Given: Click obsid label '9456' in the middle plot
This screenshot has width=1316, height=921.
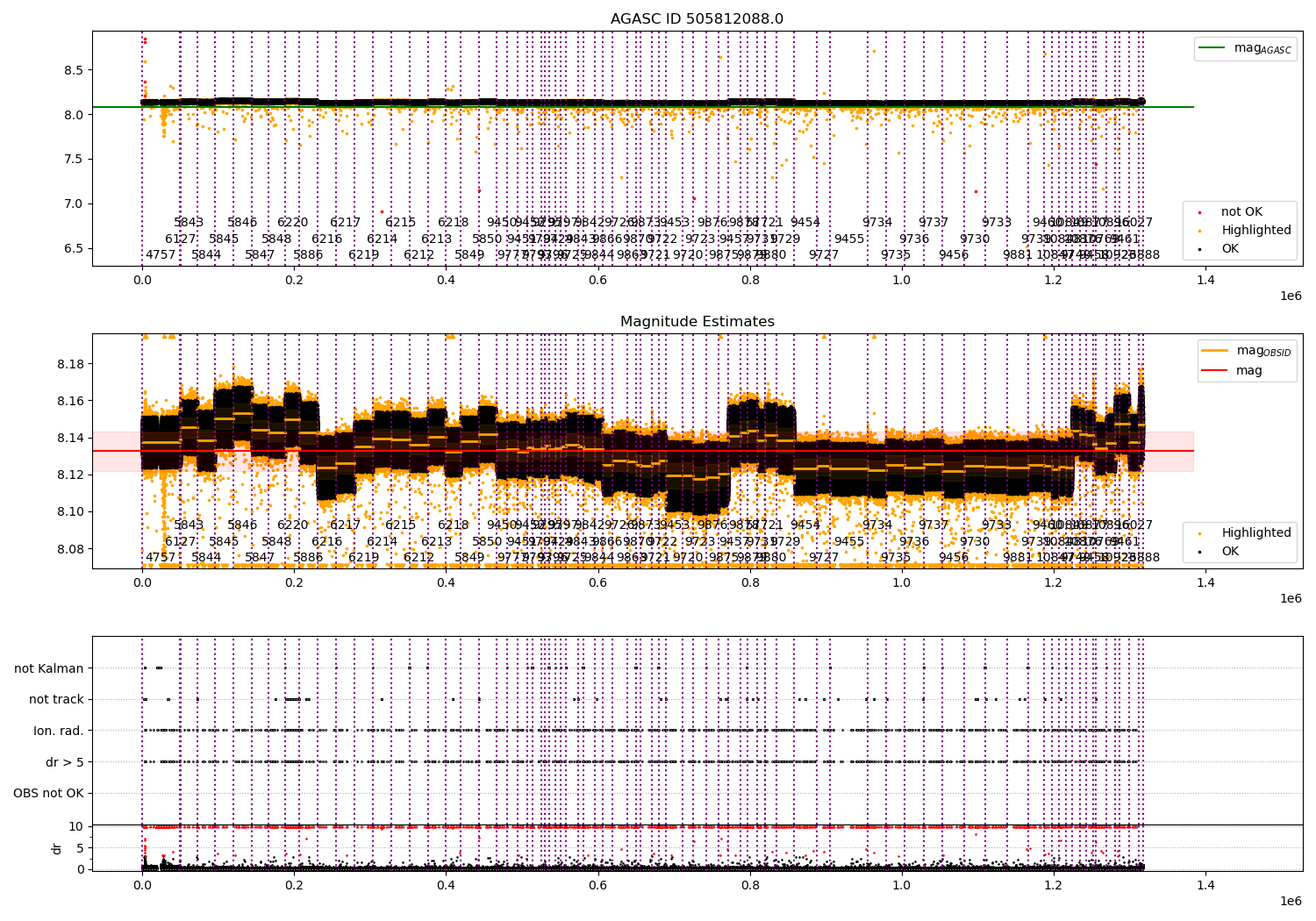Looking at the screenshot, I should [954, 558].
